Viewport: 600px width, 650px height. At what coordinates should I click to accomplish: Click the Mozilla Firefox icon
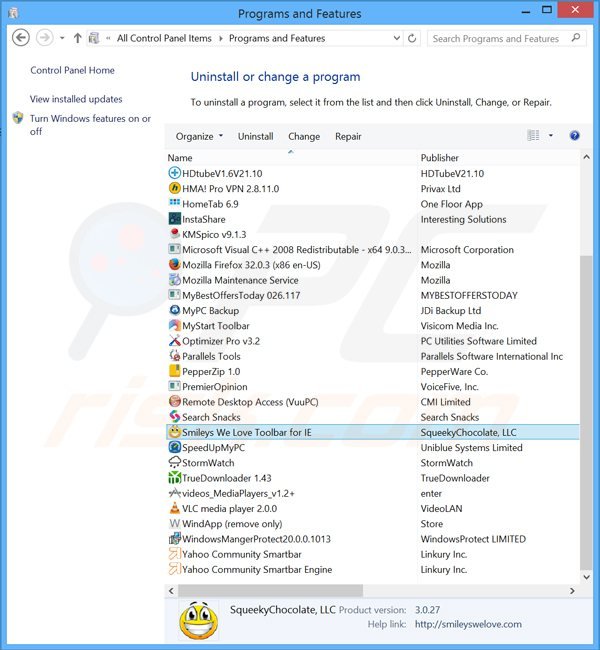click(175, 264)
